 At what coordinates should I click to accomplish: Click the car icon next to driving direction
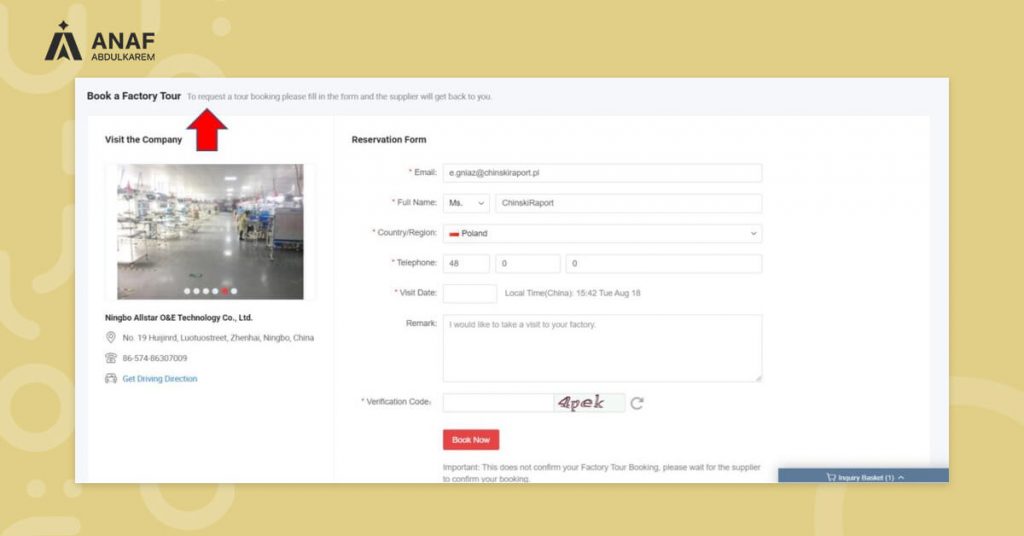(110, 379)
